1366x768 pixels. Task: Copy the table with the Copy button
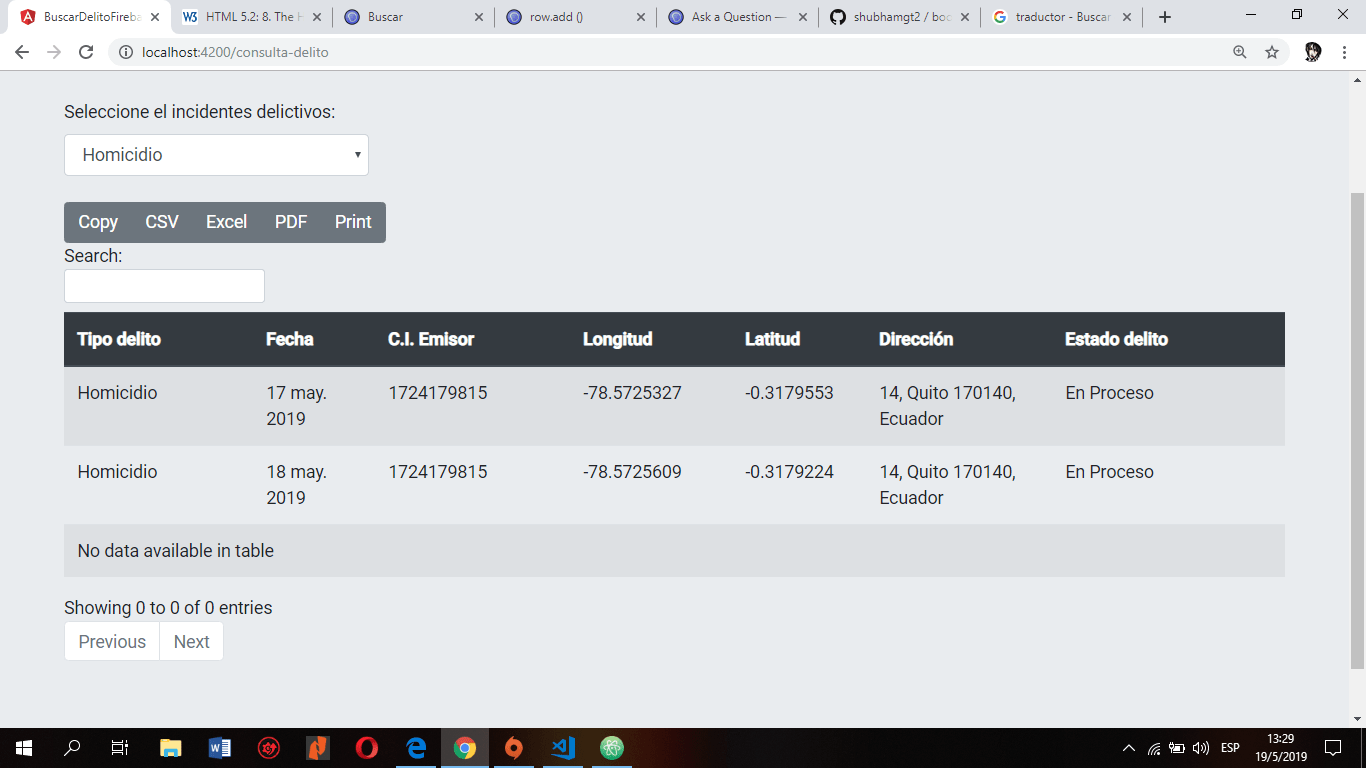point(98,222)
